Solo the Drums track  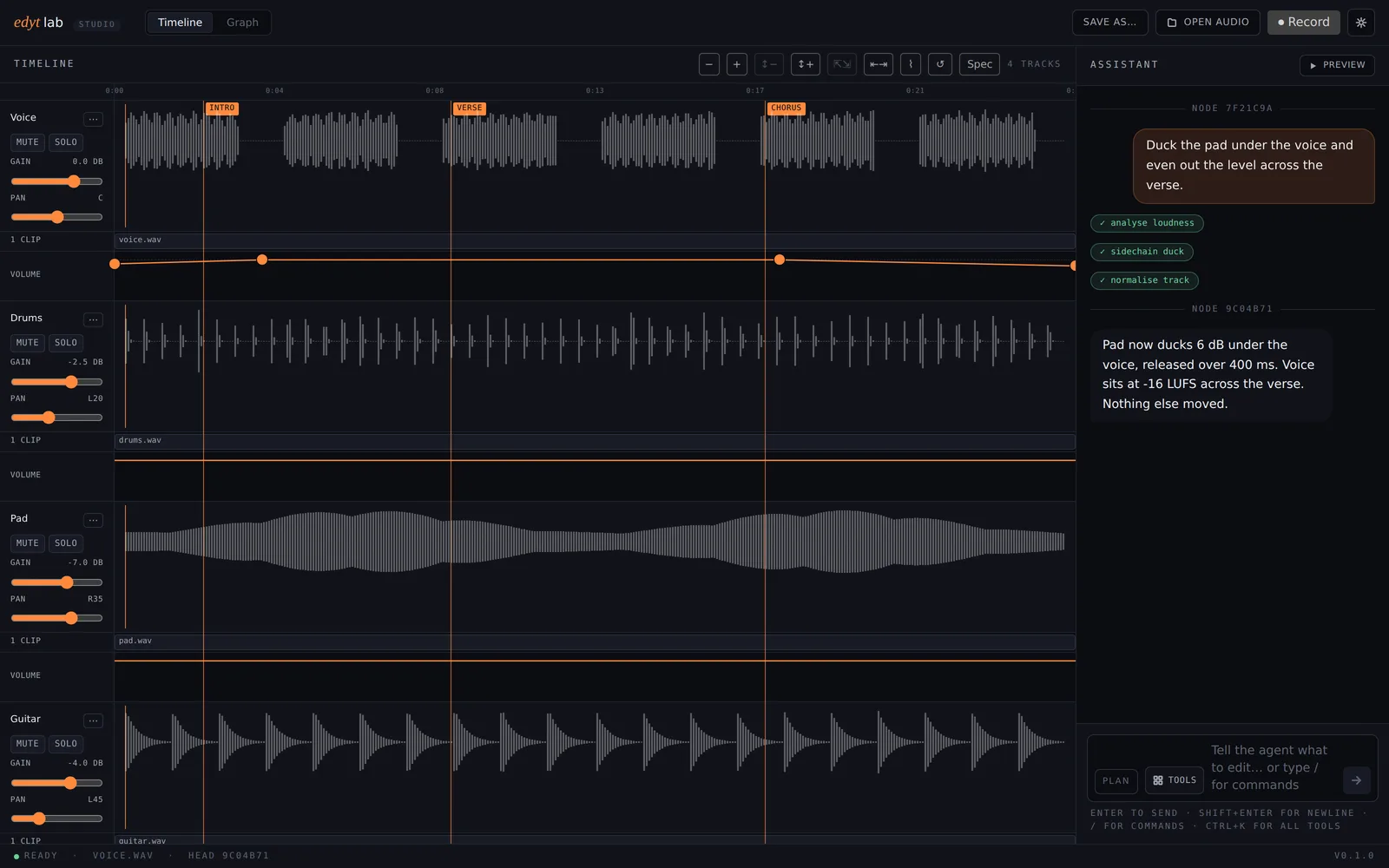click(66, 343)
